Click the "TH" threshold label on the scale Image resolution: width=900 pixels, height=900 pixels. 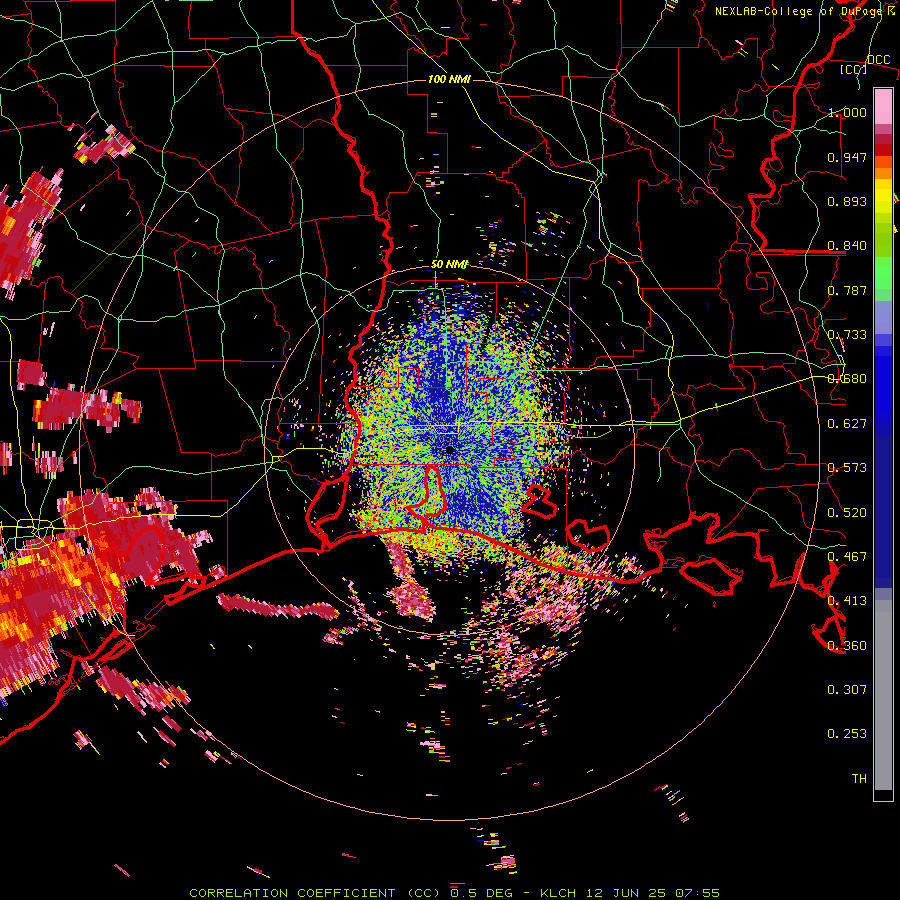click(859, 779)
